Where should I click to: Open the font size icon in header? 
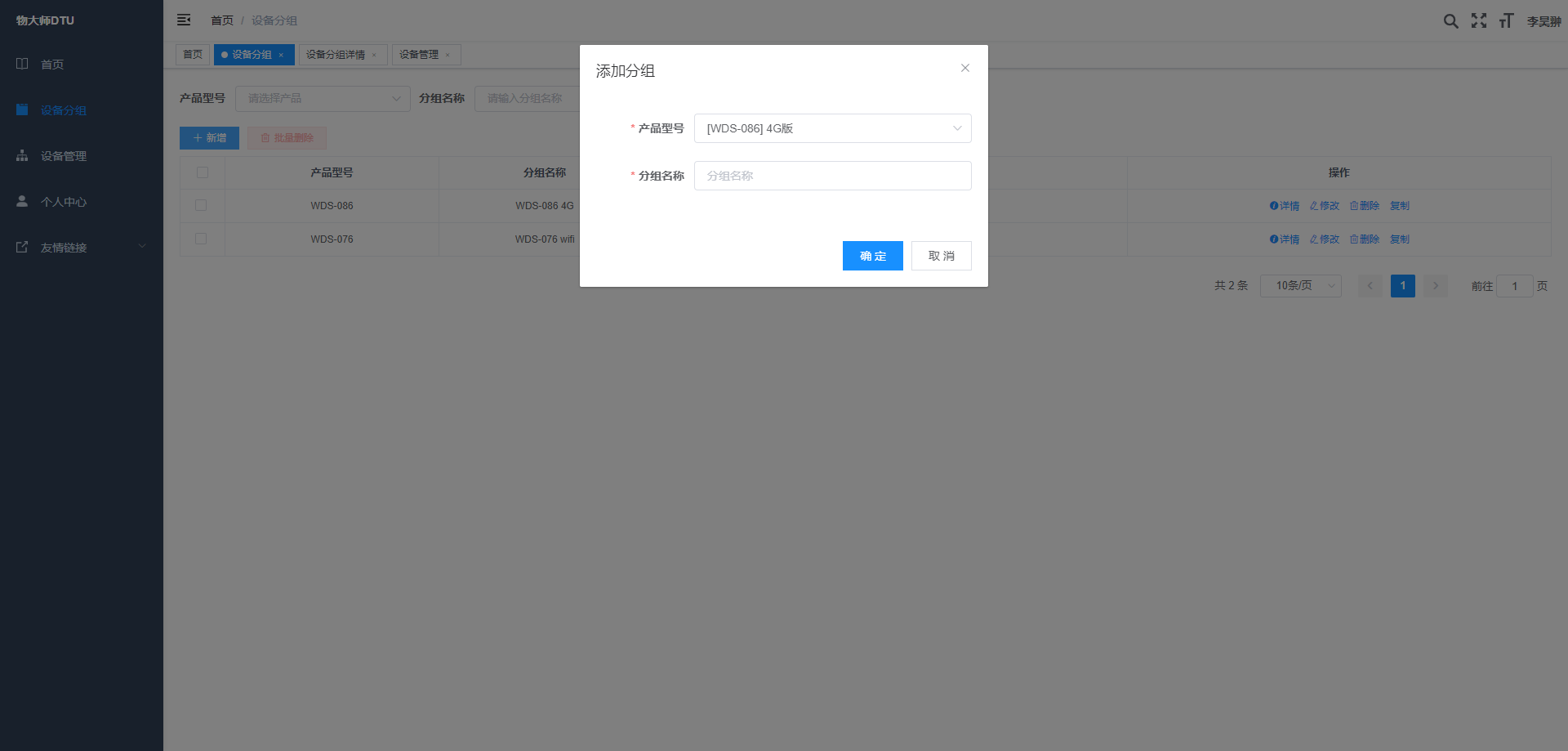(x=1506, y=21)
